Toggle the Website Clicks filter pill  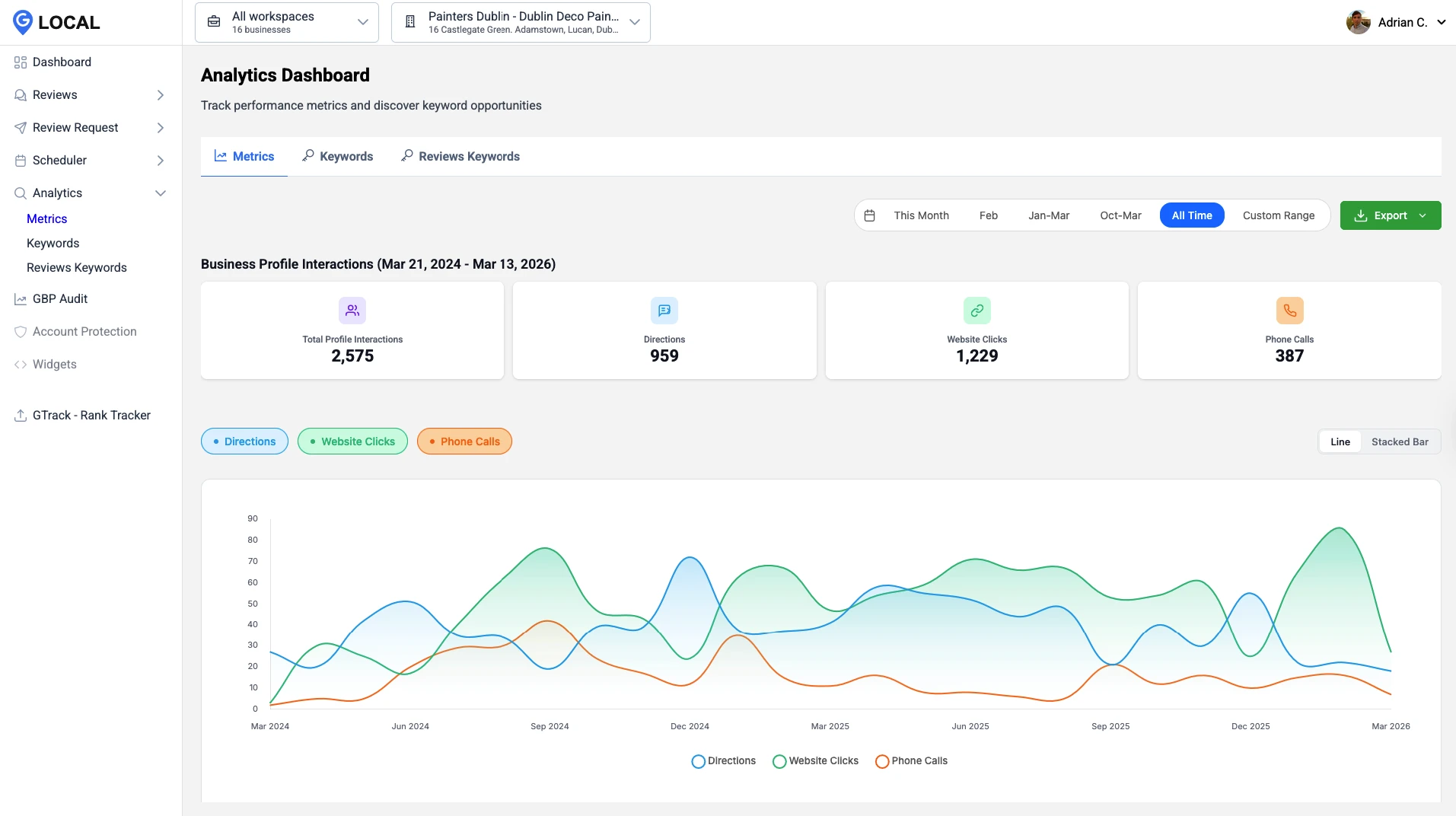point(352,441)
